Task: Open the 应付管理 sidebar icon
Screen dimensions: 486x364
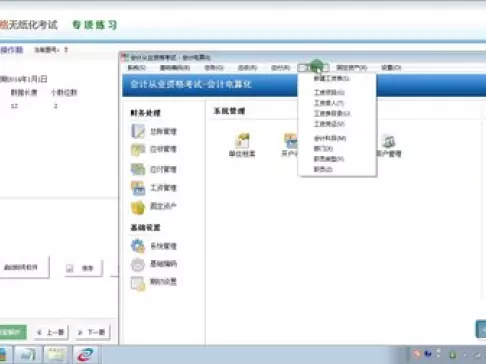Action: pos(138,169)
